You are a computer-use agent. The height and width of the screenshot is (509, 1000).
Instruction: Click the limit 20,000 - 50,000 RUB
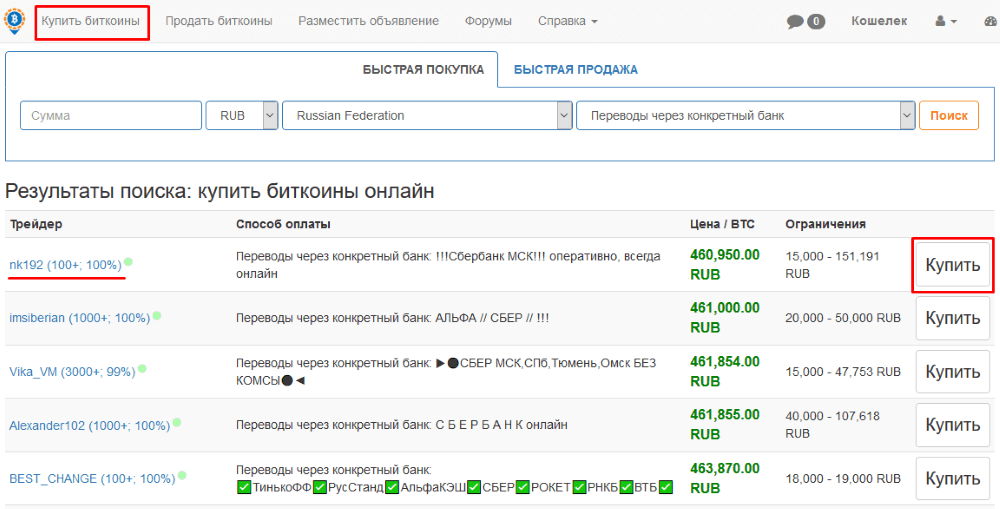tap(843, 318)
